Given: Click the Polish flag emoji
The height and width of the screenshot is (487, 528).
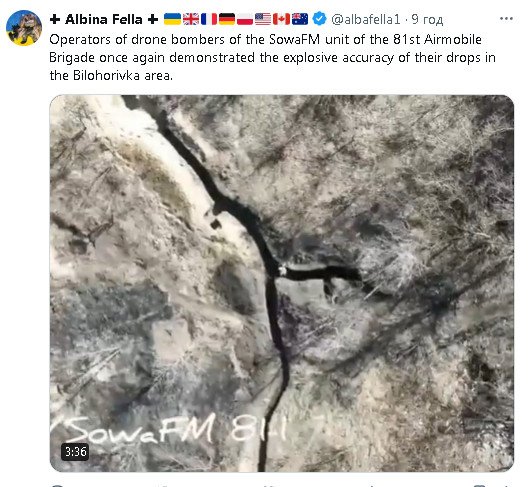Looking at the screenshot, I should tap(245, 19).
